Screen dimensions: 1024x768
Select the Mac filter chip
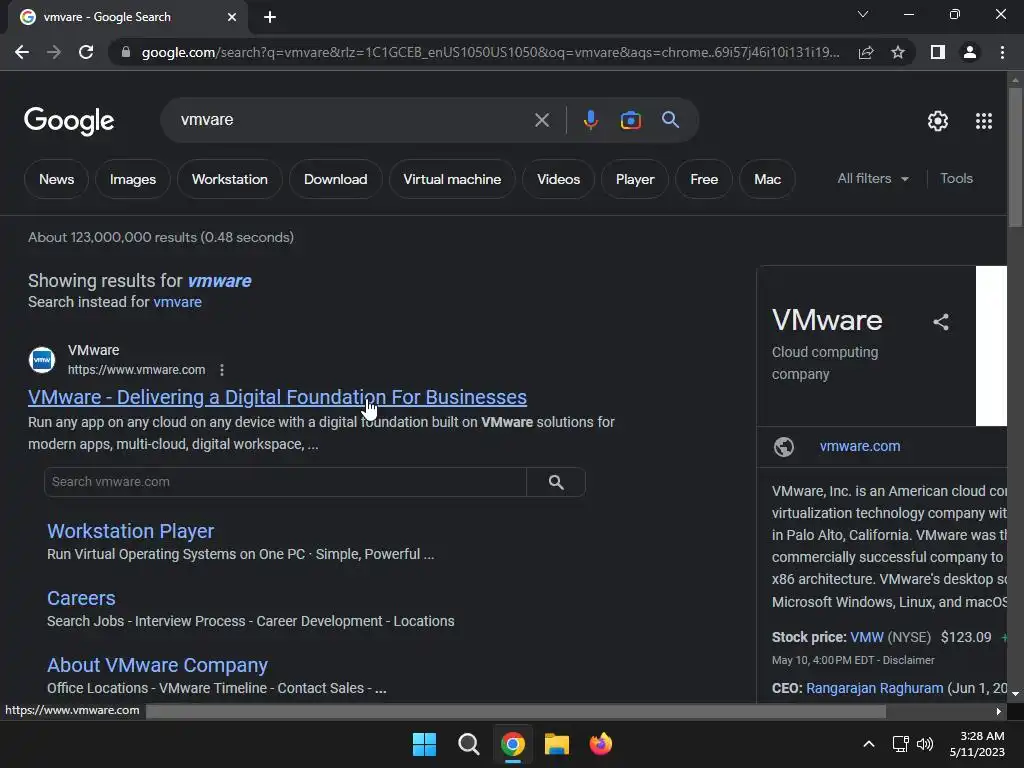pyautogui.click(x=767, y=179)
